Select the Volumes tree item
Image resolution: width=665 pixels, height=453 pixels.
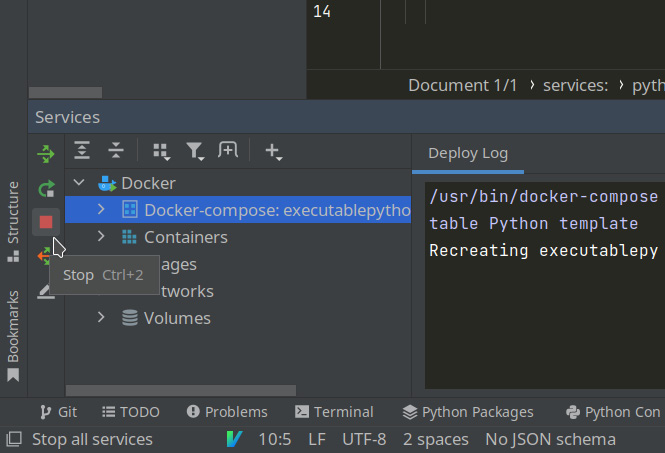tap(177, 319)
